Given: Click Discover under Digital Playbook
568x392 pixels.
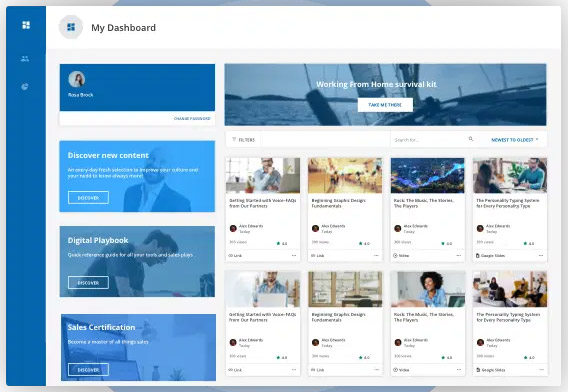Looking at the screenshot, I should pyautogui.click(x=88, y=283).
